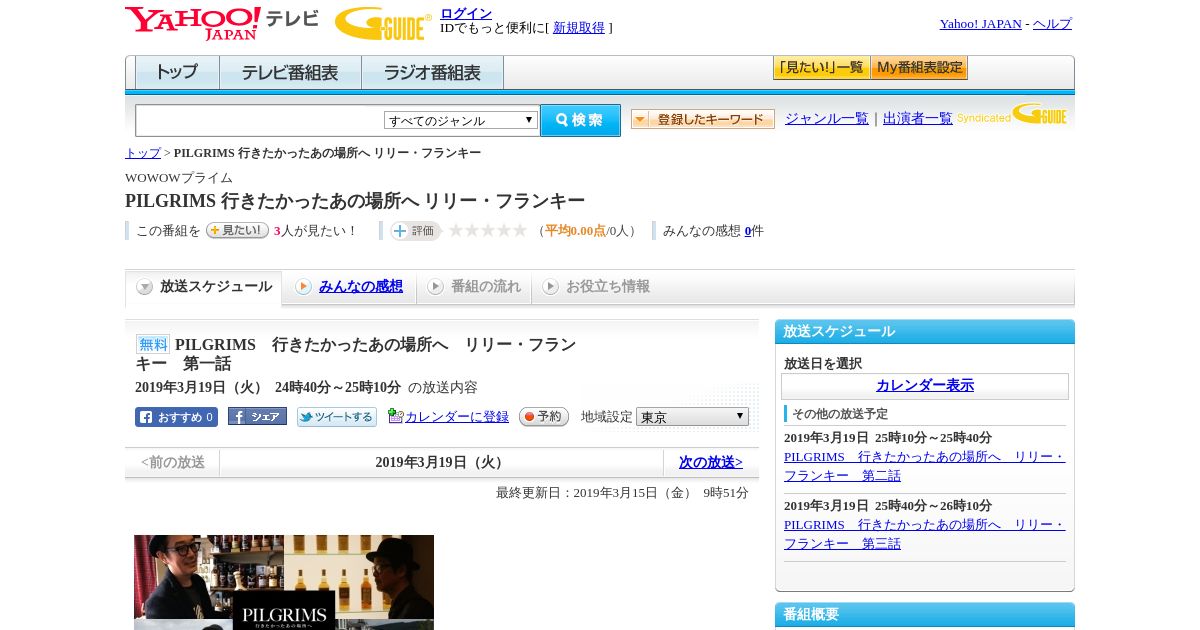
Task: Expand the 登録したキーワード dropdown
Action: (703, 119)
